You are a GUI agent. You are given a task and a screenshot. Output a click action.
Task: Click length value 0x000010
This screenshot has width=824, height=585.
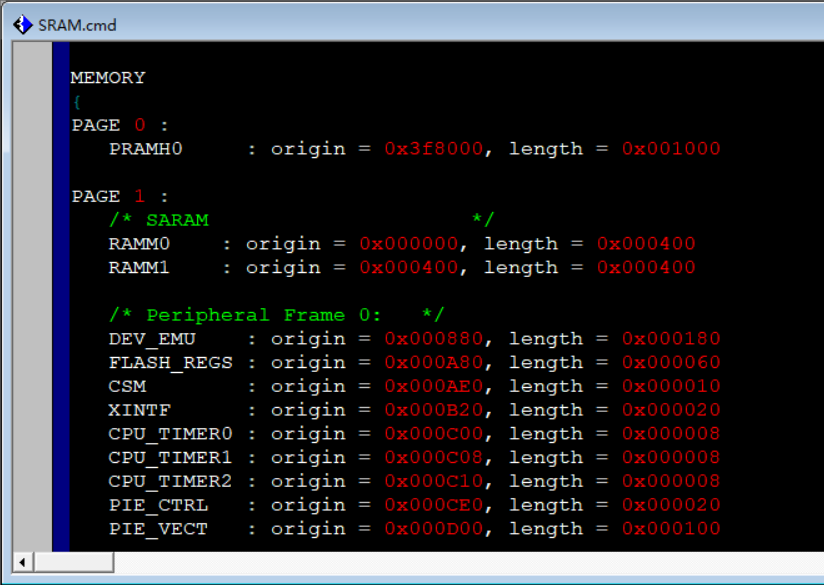[x=671, y=386]
